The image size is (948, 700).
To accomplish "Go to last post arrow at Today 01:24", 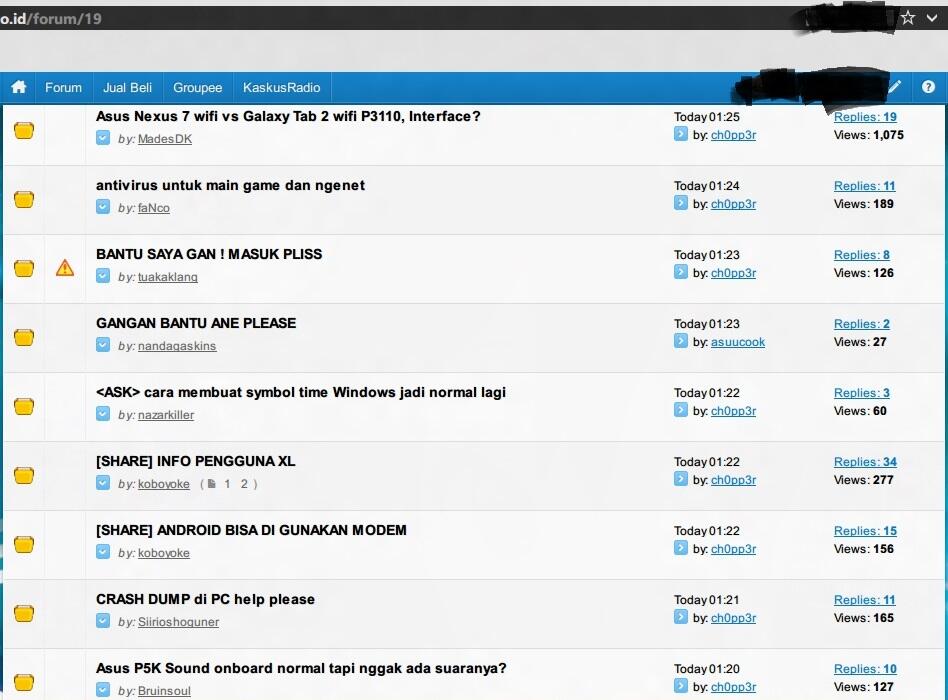I will [681, 203].
